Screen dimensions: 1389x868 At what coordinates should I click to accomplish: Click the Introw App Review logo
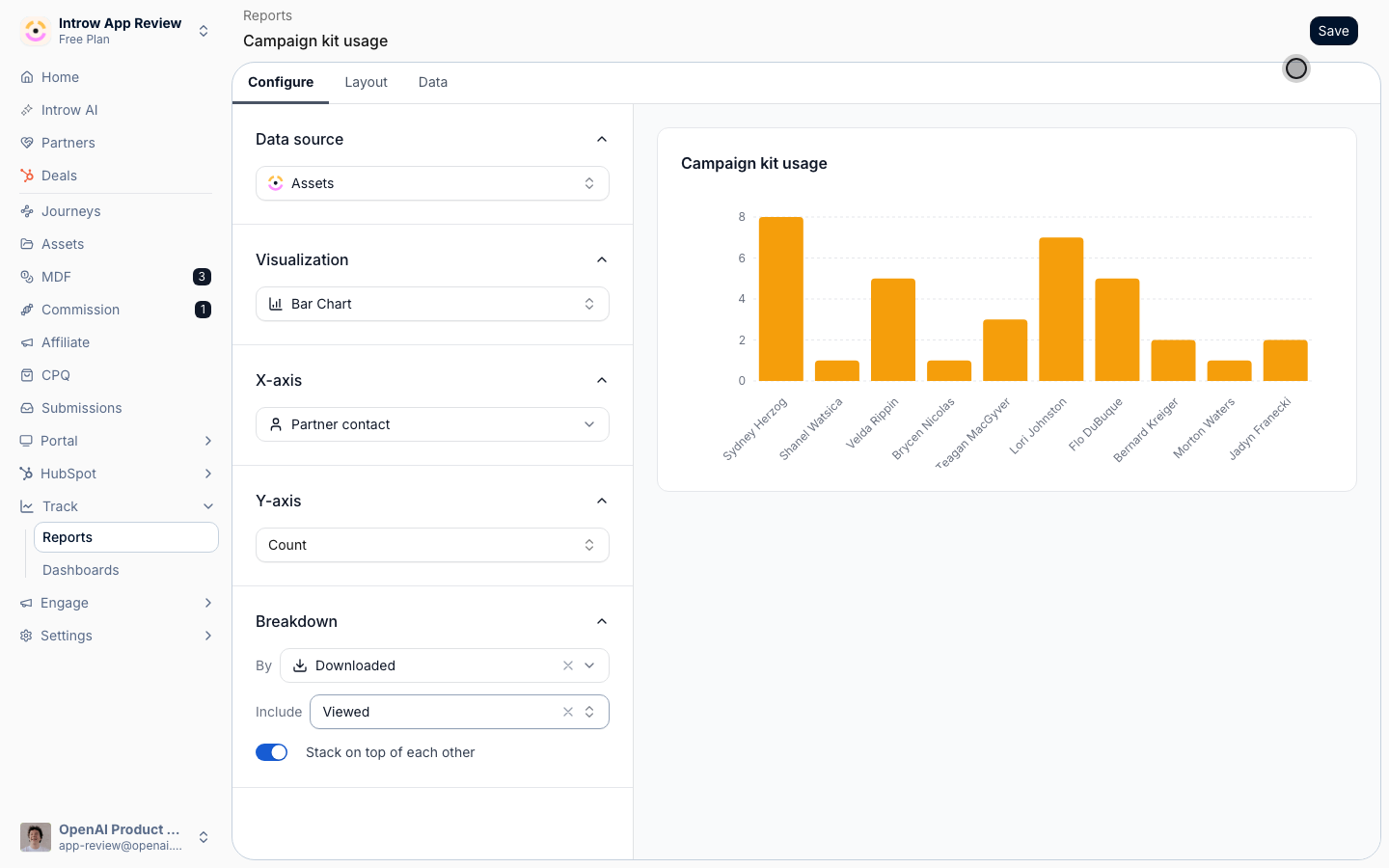point(36,31)
